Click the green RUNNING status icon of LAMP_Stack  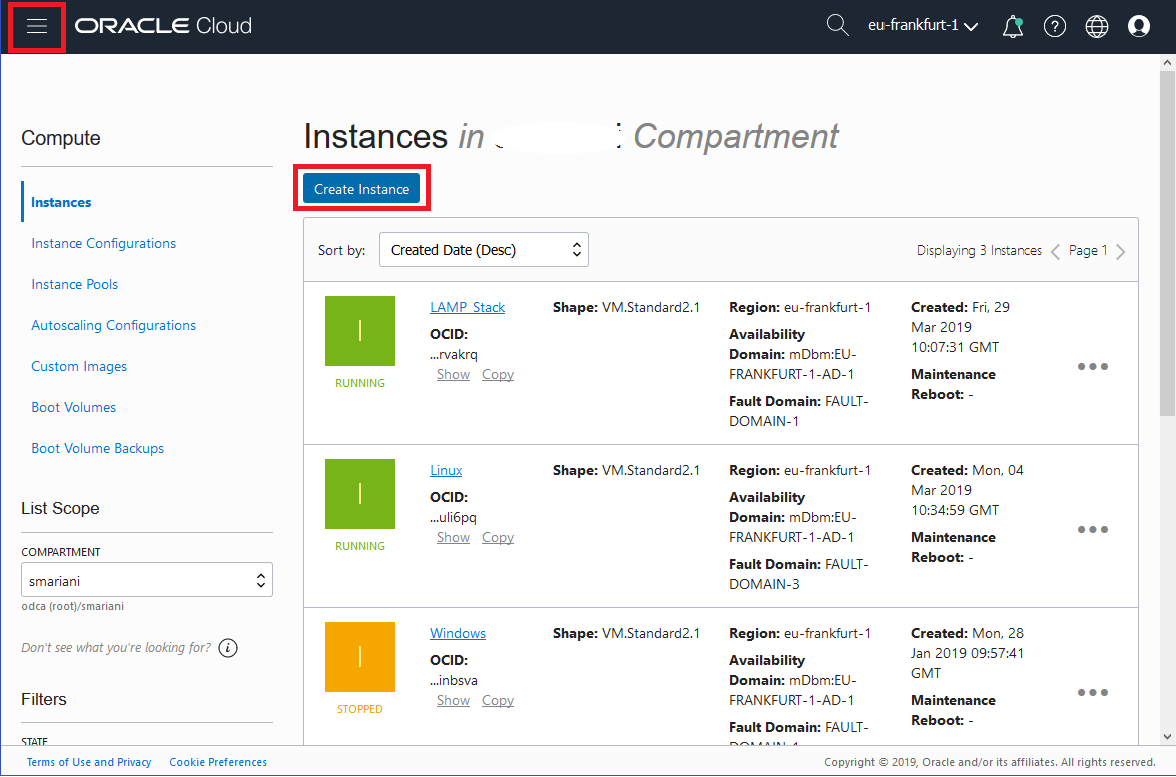360,331
